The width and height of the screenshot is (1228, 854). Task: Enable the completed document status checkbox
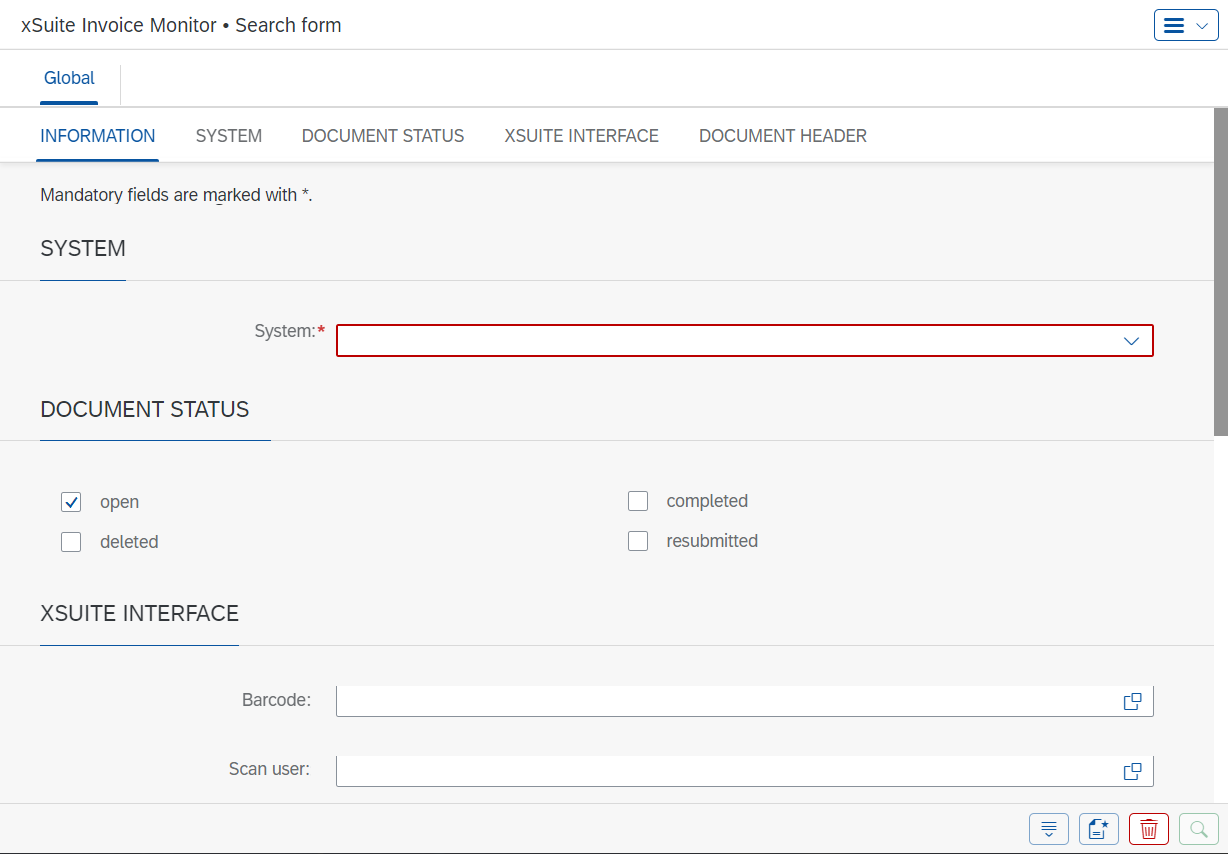pyautogui.click(x=638, y=500)
